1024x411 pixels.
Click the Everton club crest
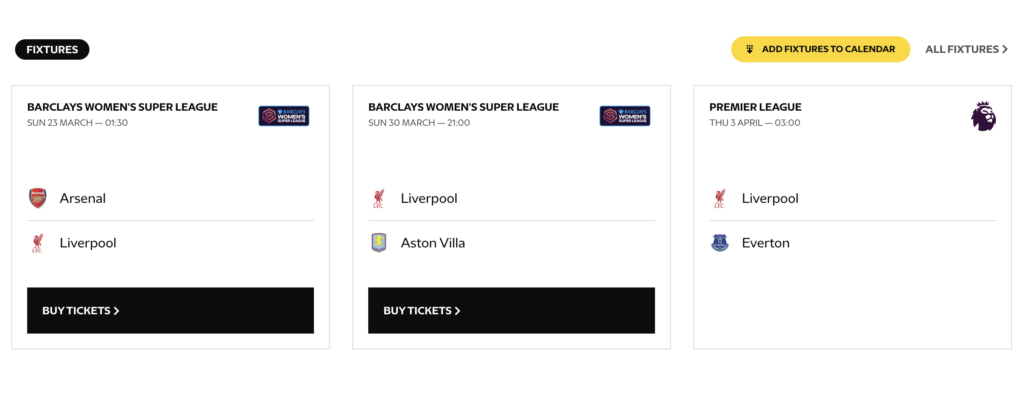pyautogui.click(x=719, y=243)
